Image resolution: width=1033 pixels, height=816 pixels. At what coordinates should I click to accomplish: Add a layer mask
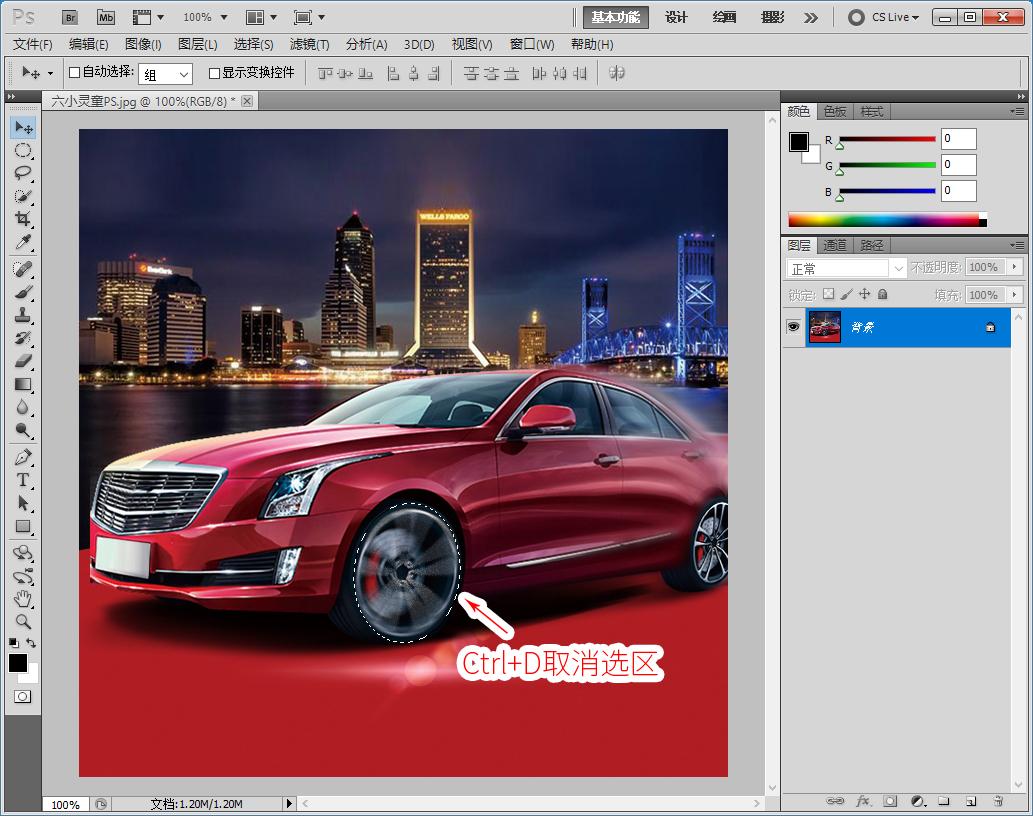coord(890,802)
